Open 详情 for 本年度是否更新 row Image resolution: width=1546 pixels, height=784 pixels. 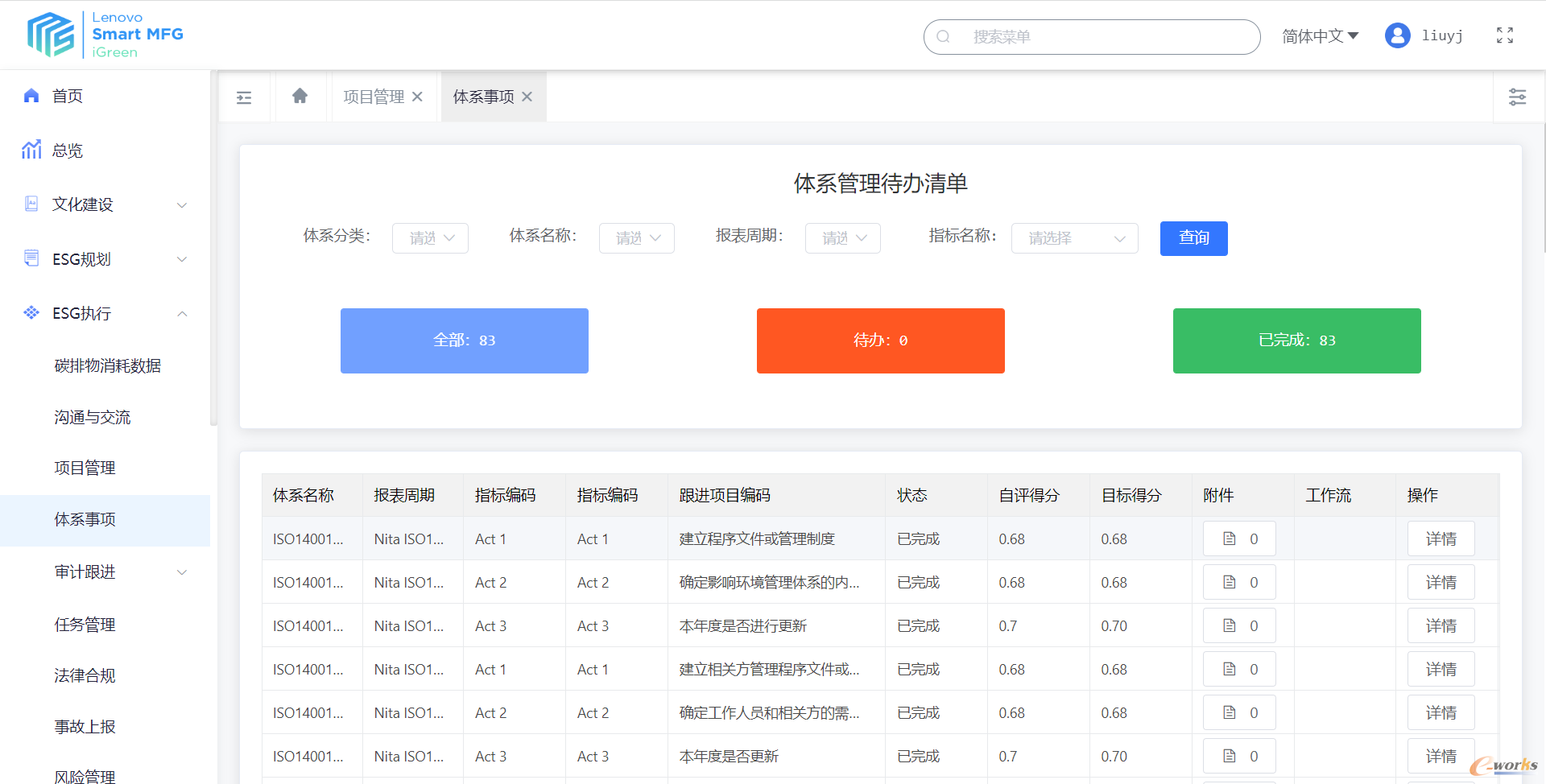coord(1441,756)
